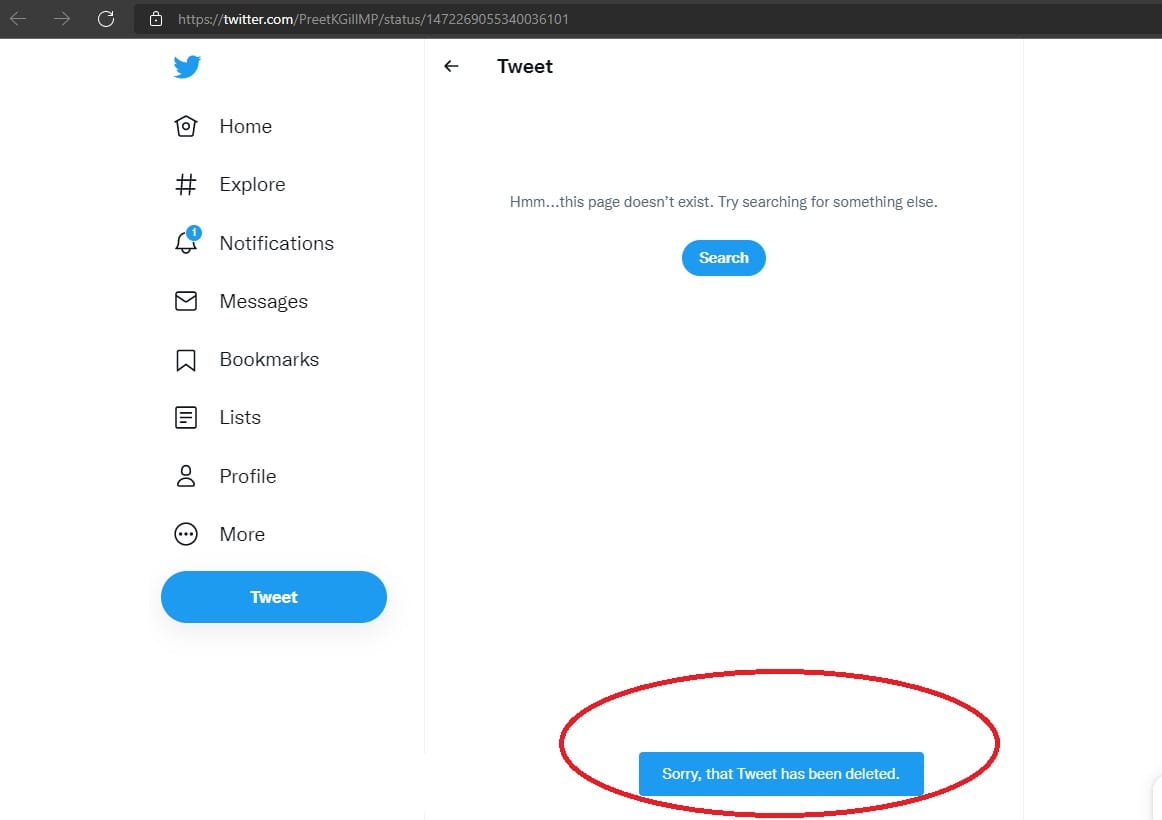The width and height of the screenshot is (1162, 820).
Task: Open the Bookmarks ribbon icon
Action: (x=186, y=360)
